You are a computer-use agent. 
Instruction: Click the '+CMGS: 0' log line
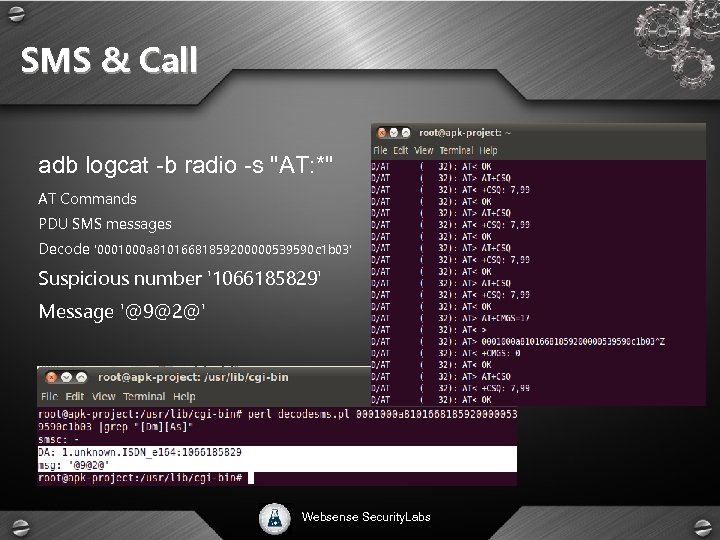446,353
